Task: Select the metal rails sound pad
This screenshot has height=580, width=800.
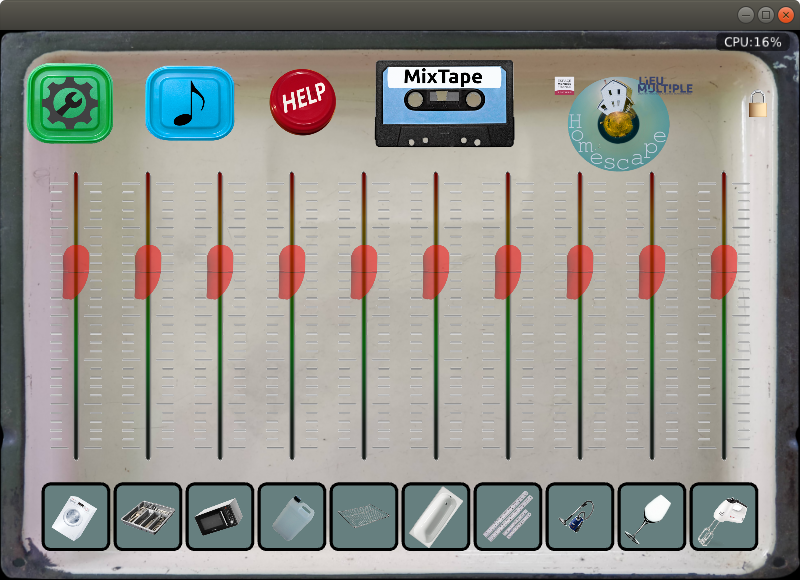Action: 507,516
